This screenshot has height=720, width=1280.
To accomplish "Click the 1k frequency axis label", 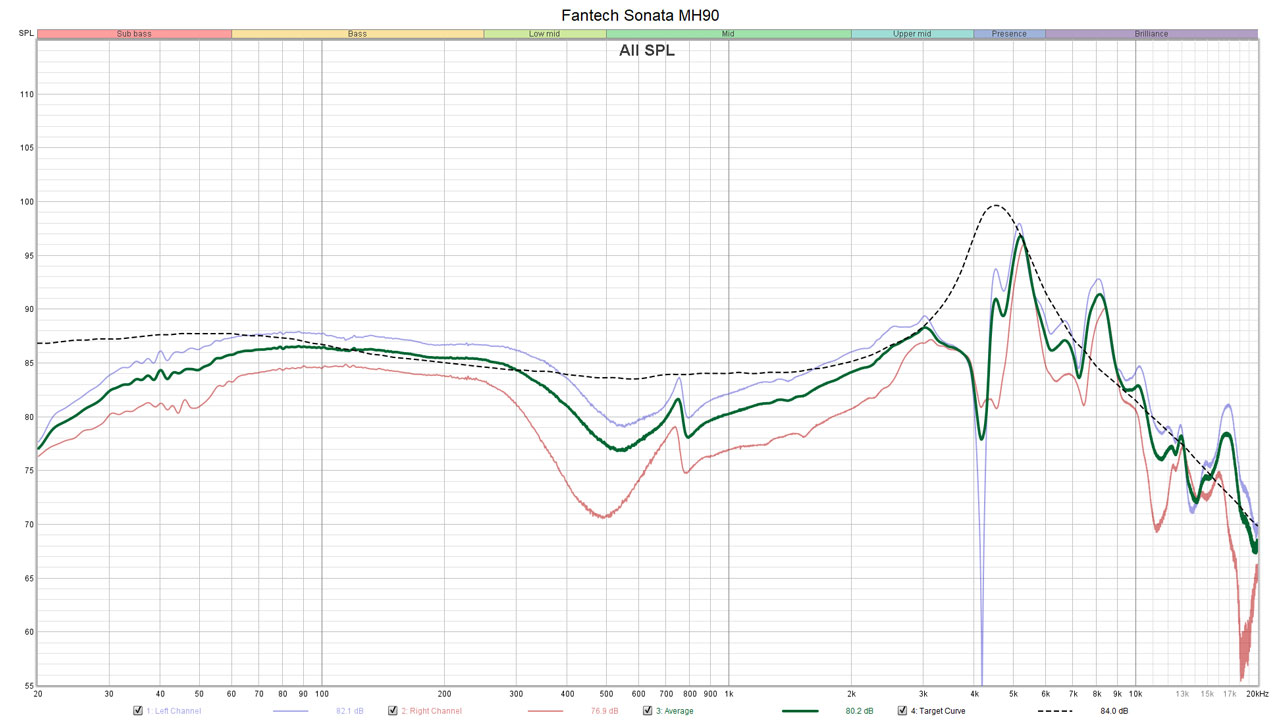I will [728, 693].
